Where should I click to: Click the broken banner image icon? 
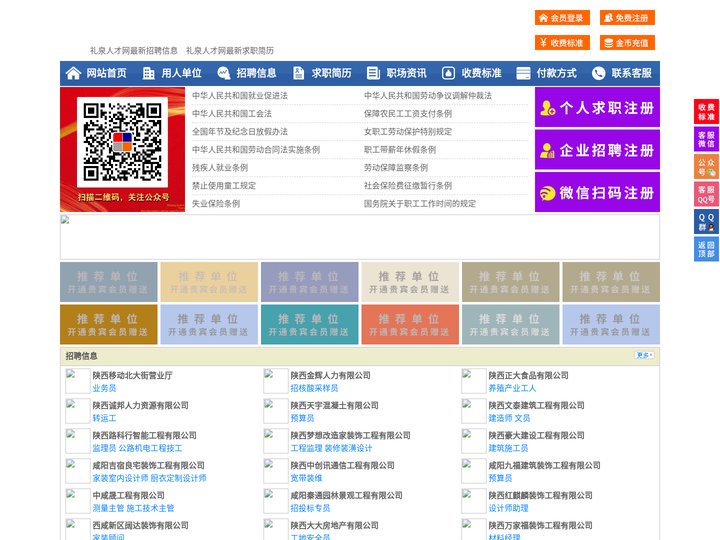pos(65,220)
